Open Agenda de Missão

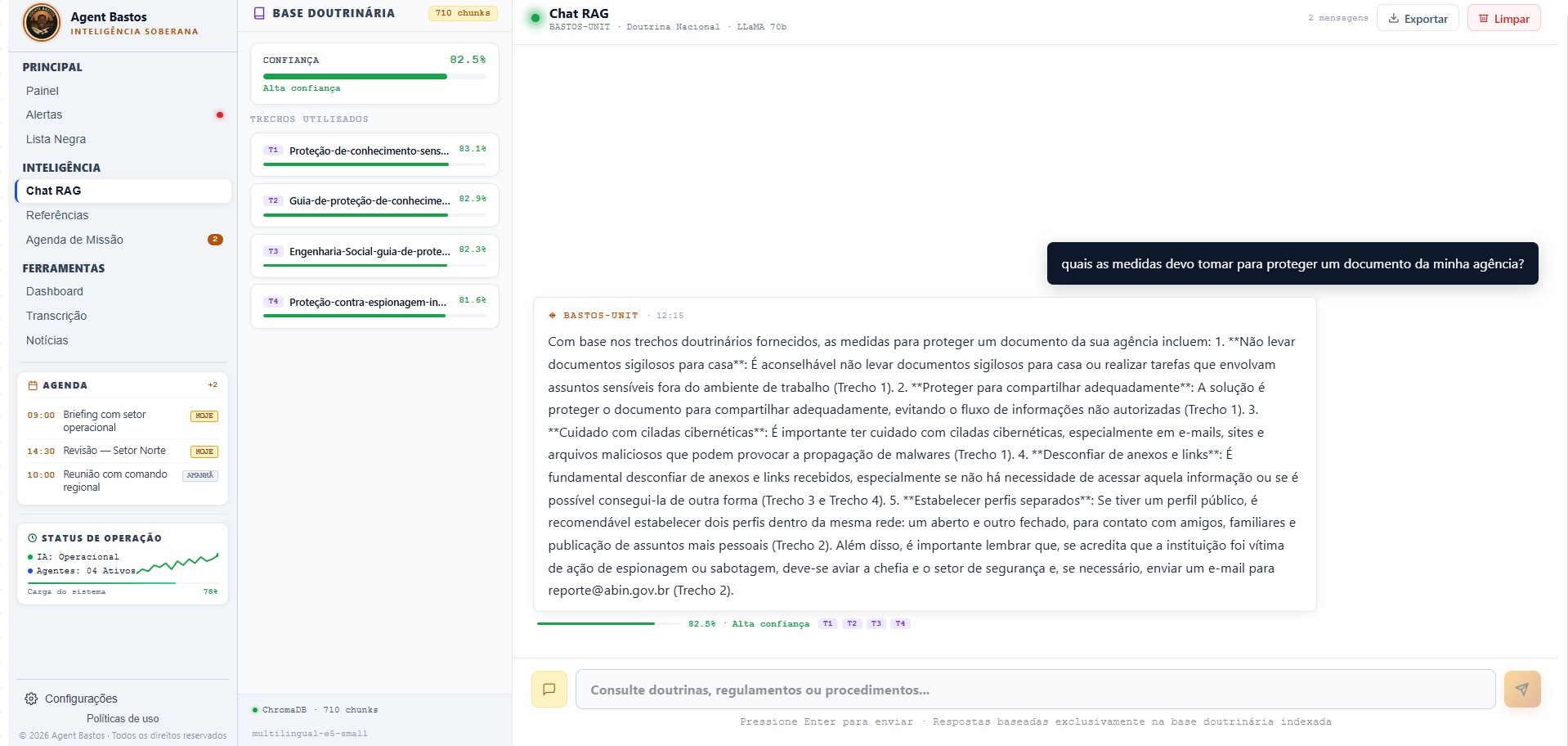pos(123,240)
